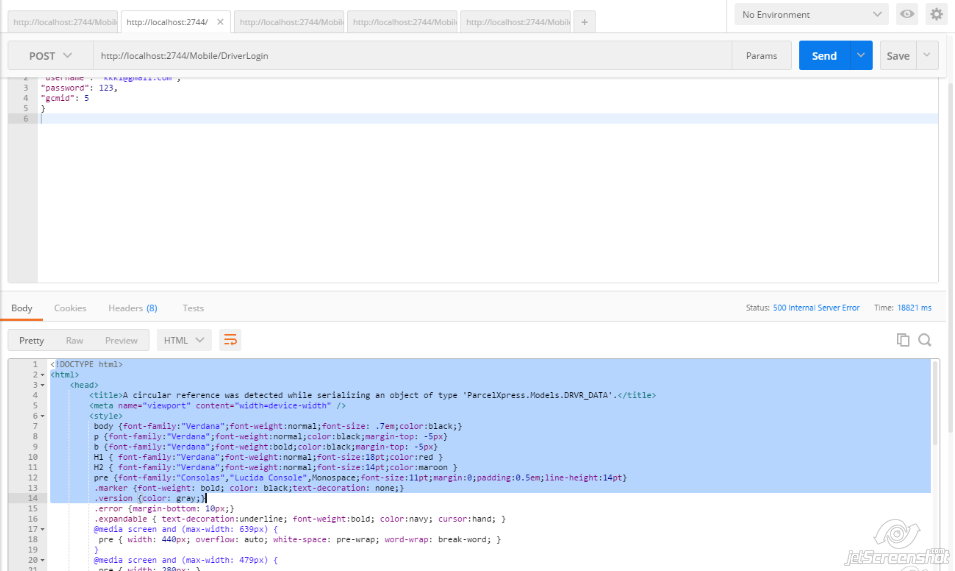Viewport: 955px width, 571px height.
Task: Open the manage environments gear icon
Action: (x=936, y=14)
